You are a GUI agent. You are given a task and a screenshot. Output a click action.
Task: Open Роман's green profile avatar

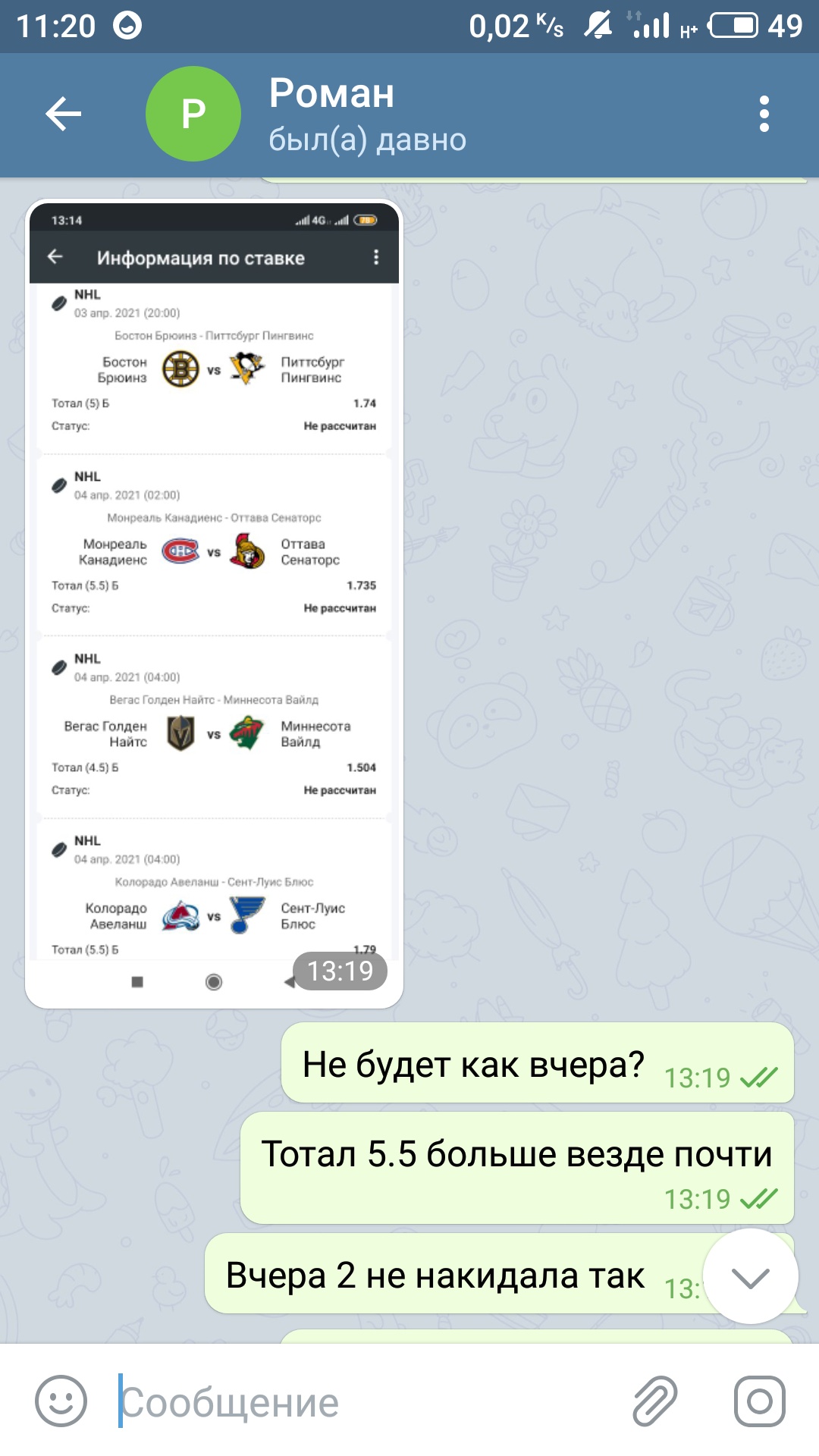coord(193,114)
